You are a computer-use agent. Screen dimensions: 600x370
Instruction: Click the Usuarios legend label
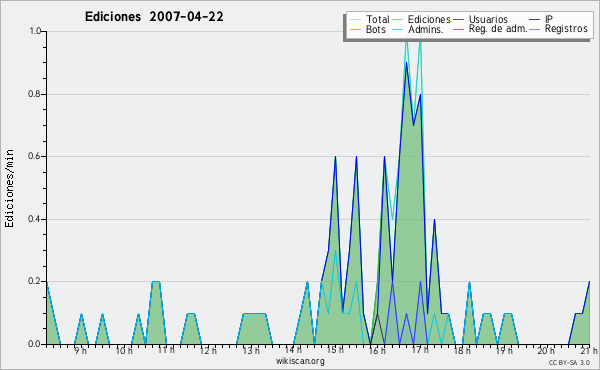pyautogui.click(x=488, y=19)
